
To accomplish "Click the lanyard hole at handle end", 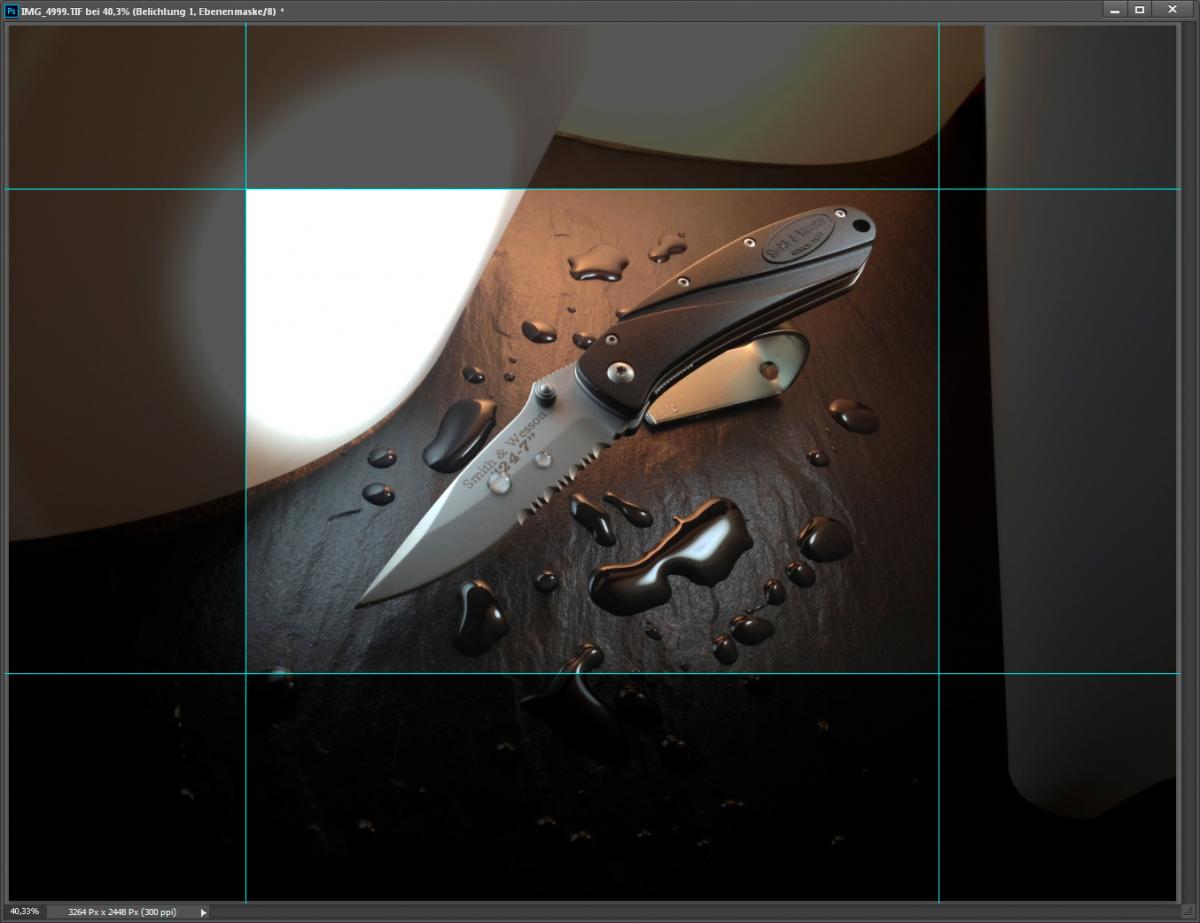I will [859, 223].
